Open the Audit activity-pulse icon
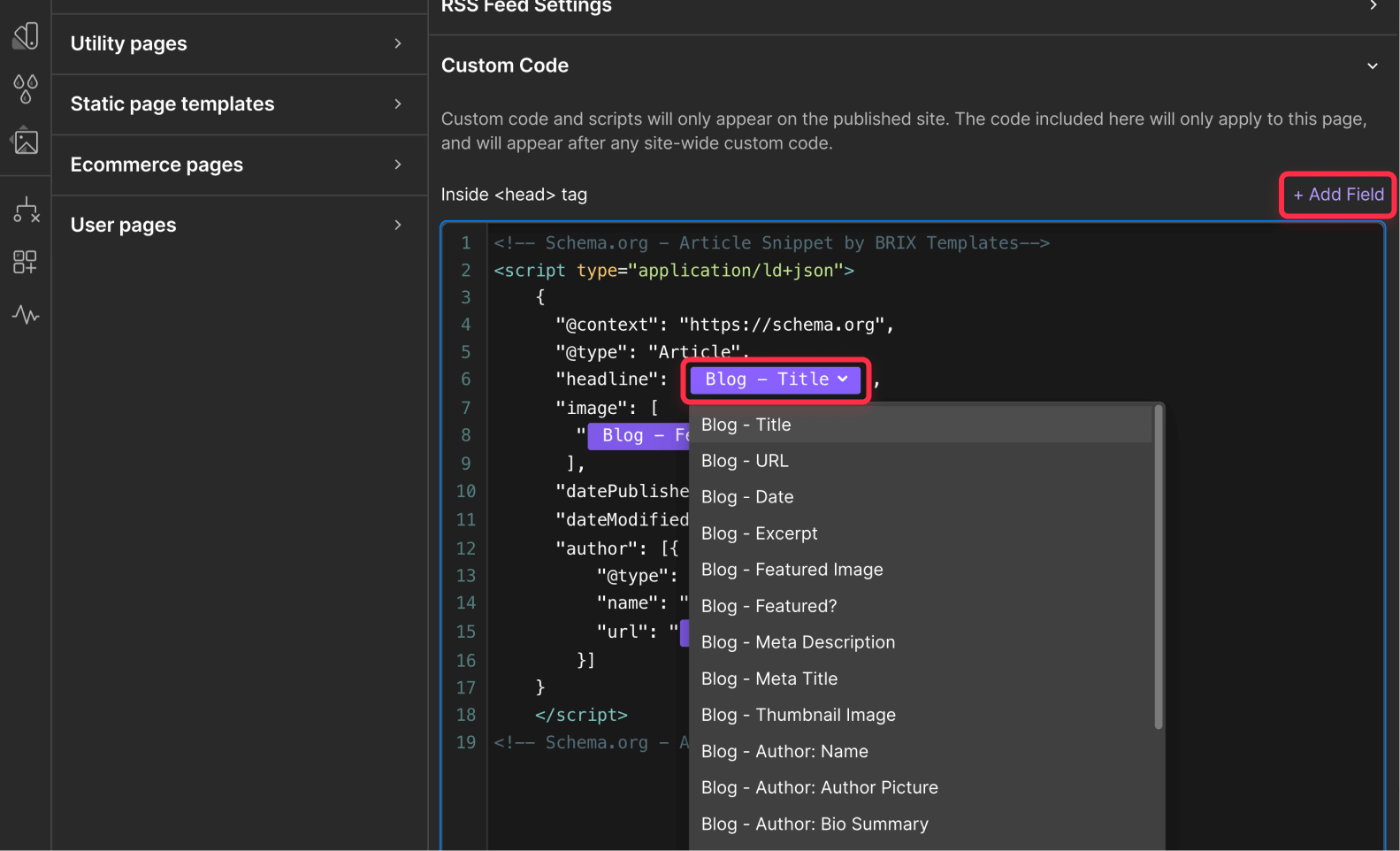 click(x=26, y=314)
